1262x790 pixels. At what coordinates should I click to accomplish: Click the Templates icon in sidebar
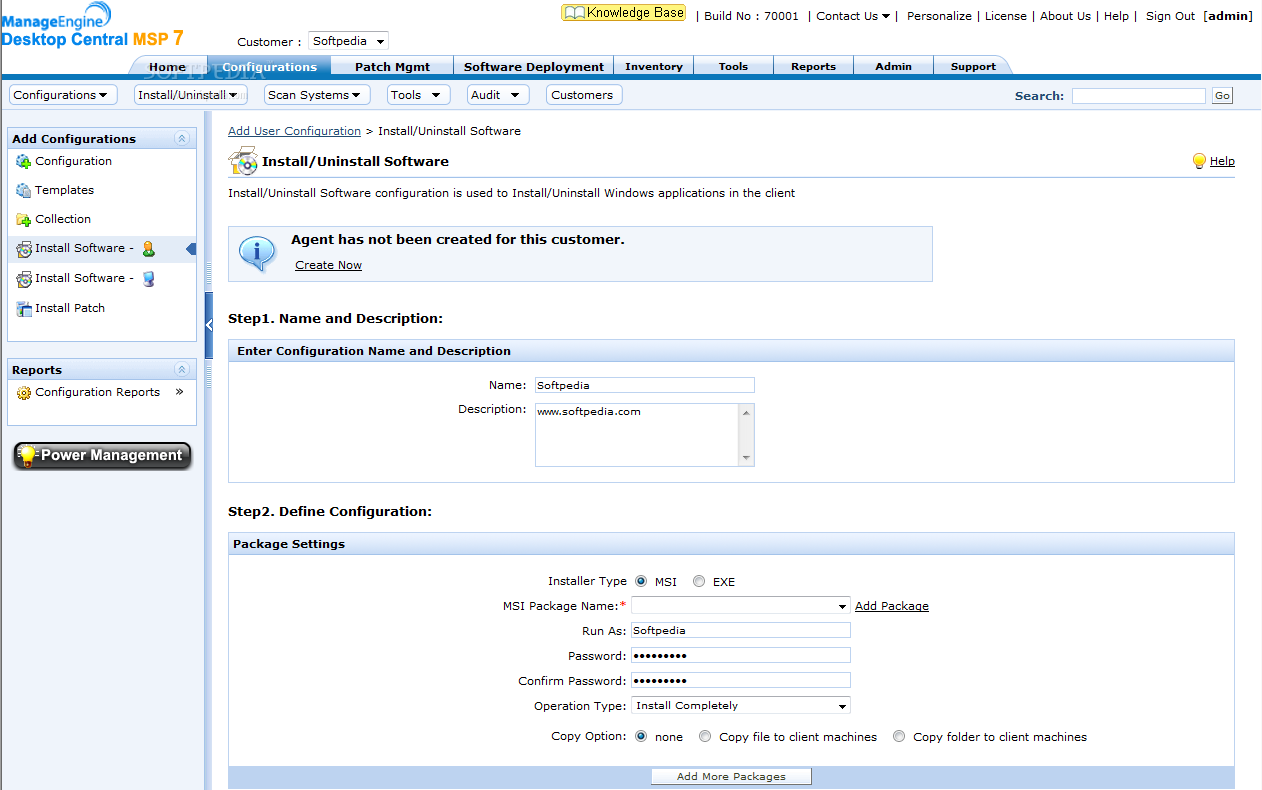point(24,191)
